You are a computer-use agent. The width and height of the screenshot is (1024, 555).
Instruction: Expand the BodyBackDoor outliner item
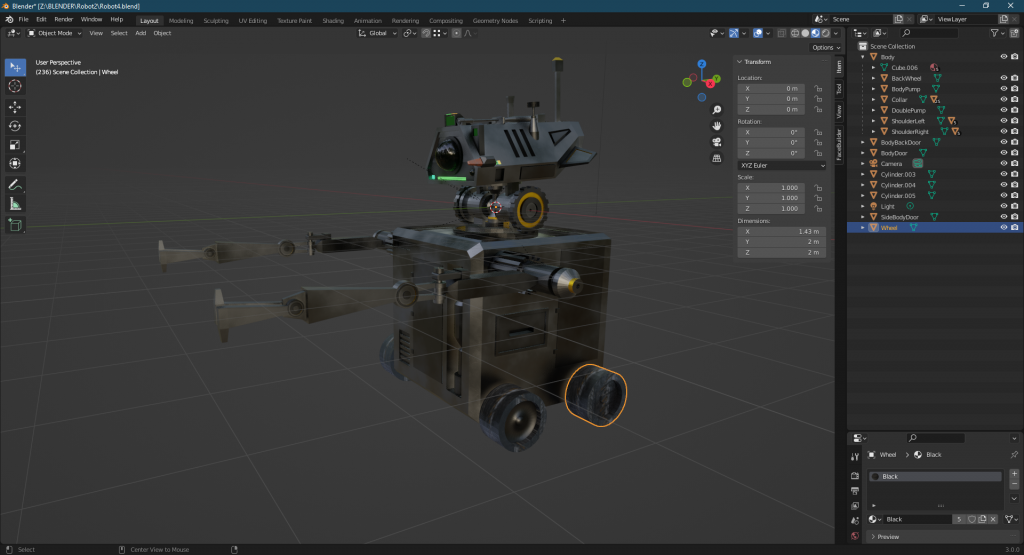[863, 142]
